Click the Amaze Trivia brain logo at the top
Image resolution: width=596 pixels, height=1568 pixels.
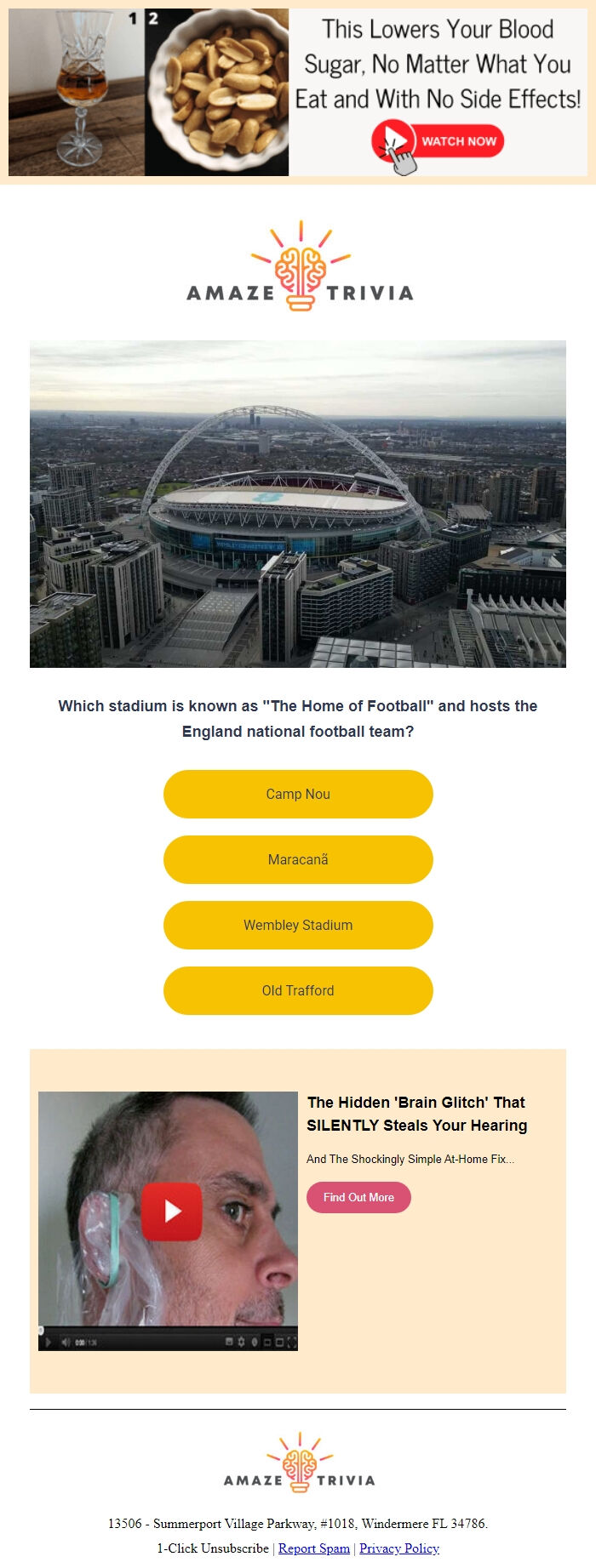pos(298,265)
